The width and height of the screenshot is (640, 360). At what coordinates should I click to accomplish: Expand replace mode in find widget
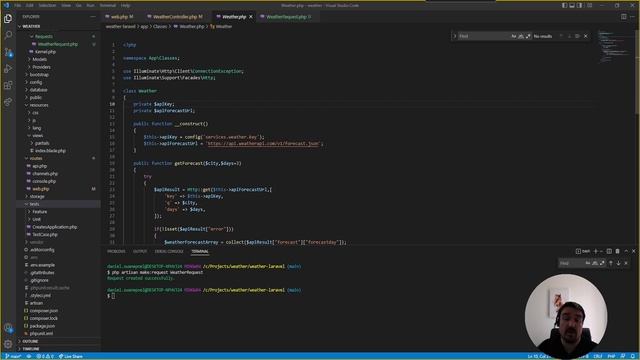[455, 36]
